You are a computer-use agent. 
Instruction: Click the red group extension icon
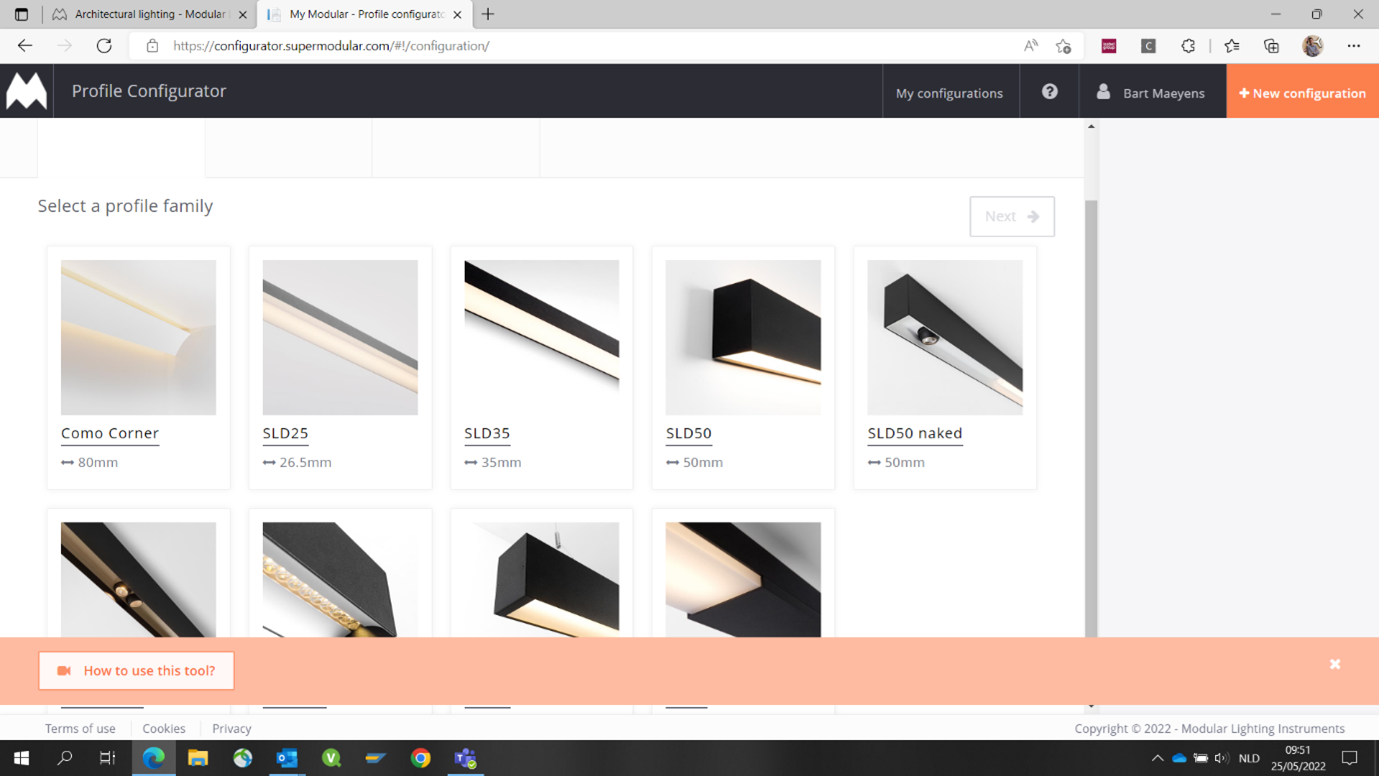[x=1109, y=46]
